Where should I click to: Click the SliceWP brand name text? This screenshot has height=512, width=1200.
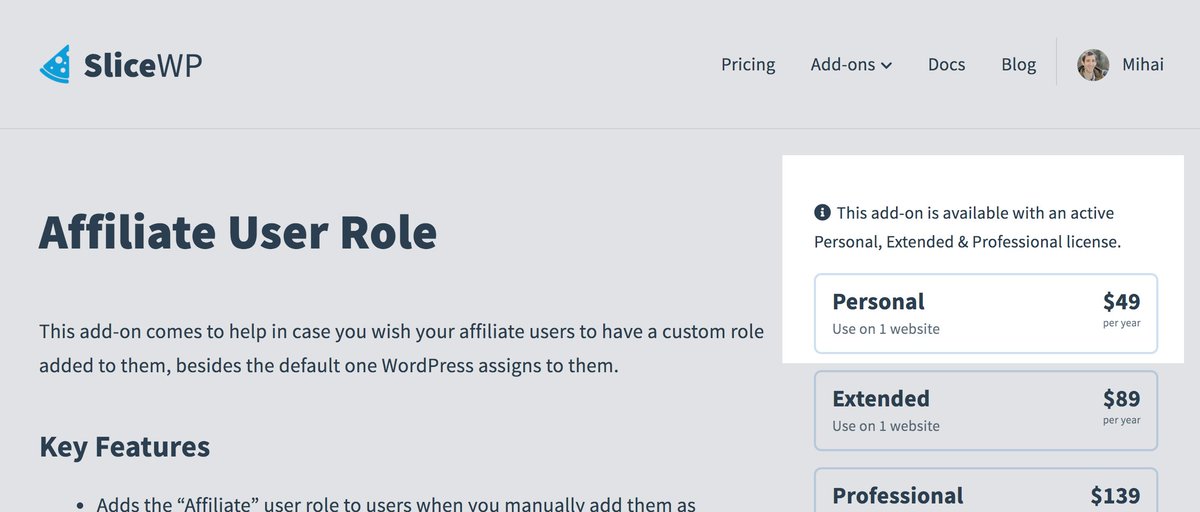coord(143,65)
